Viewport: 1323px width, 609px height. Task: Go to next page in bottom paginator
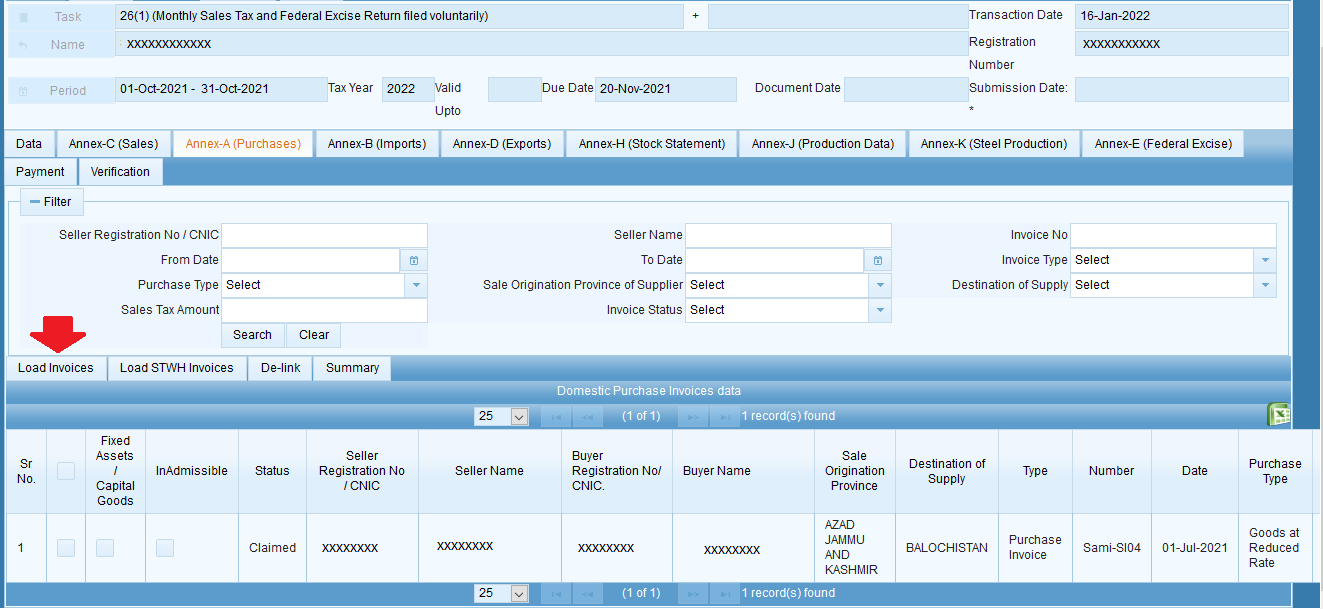pyautogui.click(x=693, y=594)
